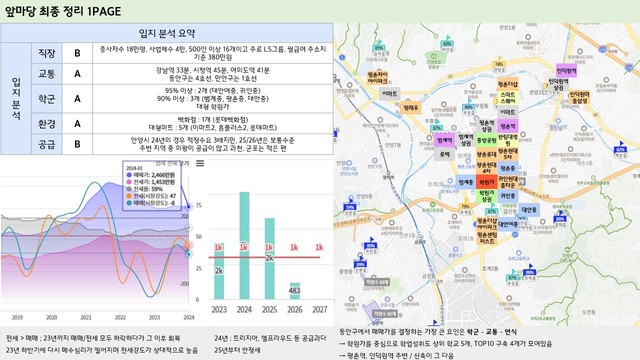Image resolution: width=640 pixels, height=360 pixels.
Task: Click the blue 대안중 map label
Action: [x=529, y=210]
